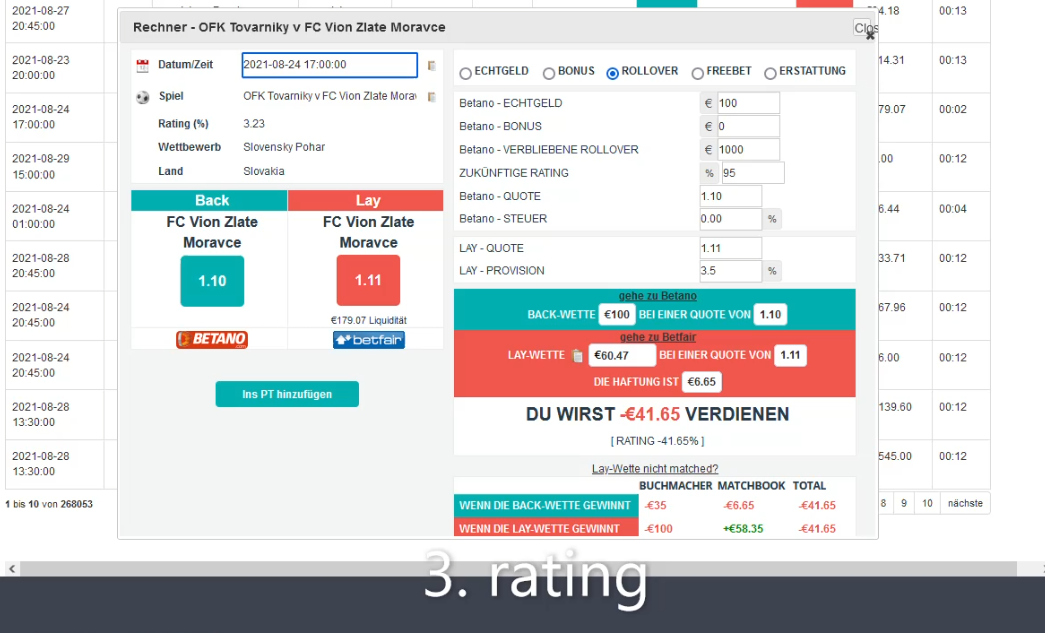Click the Betano - QUOTE field
Image resolution: width=1045 pixels, height=633 pixels.
click(x=730, y=197)
